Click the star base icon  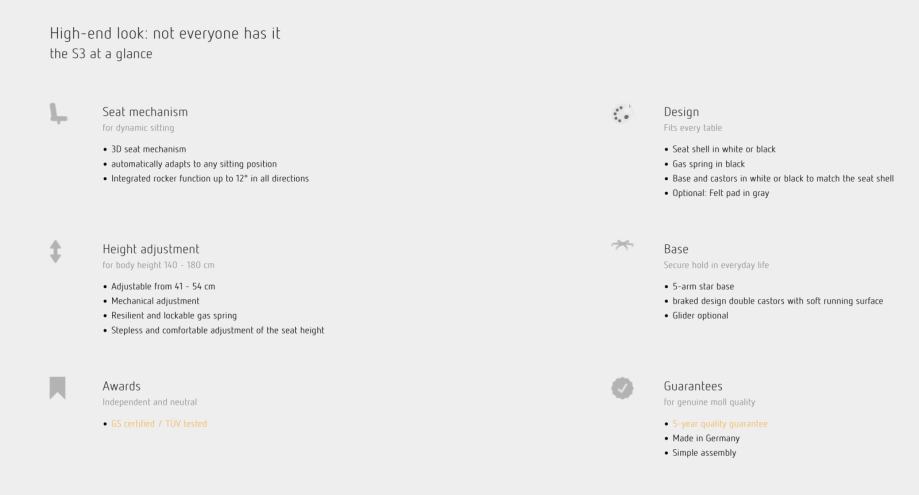coord(621,246)
